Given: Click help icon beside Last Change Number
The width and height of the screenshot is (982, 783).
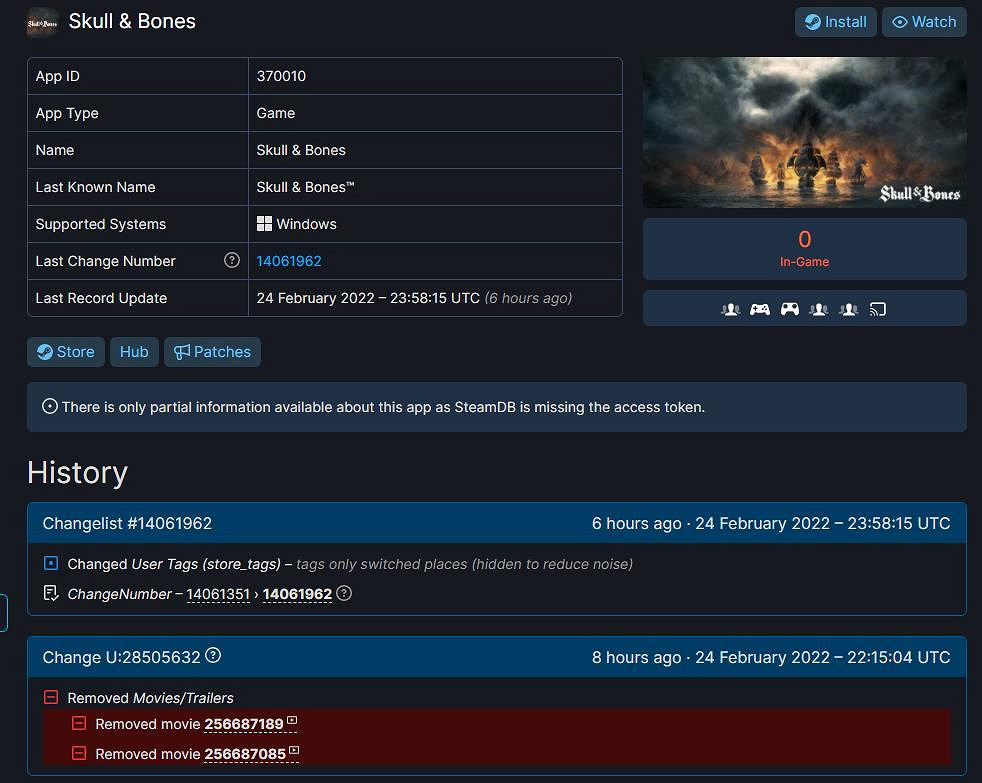Looking at the screenshot, I should coord(232,260).
